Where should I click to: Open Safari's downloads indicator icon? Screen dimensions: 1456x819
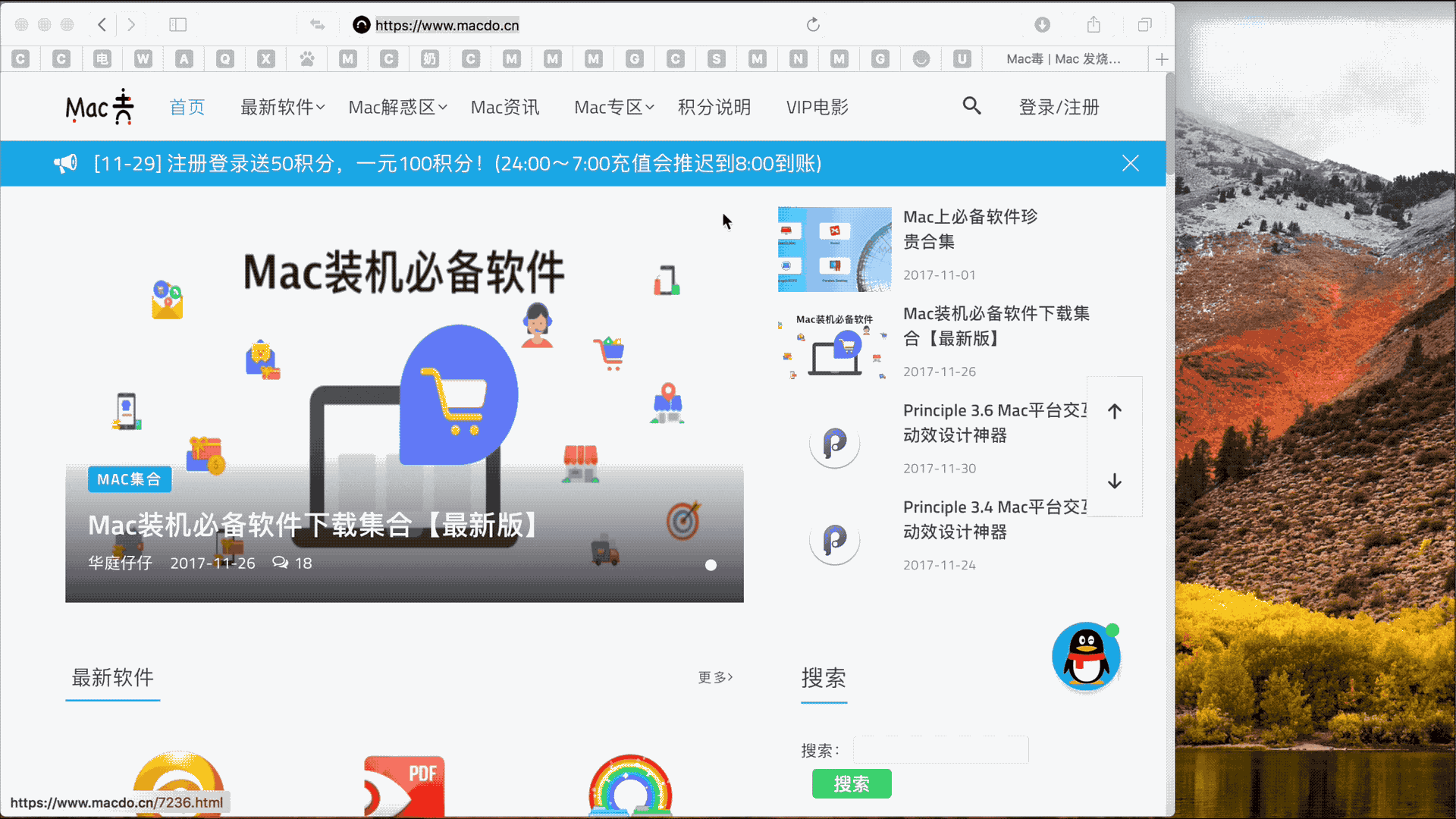click(1042, 24)
